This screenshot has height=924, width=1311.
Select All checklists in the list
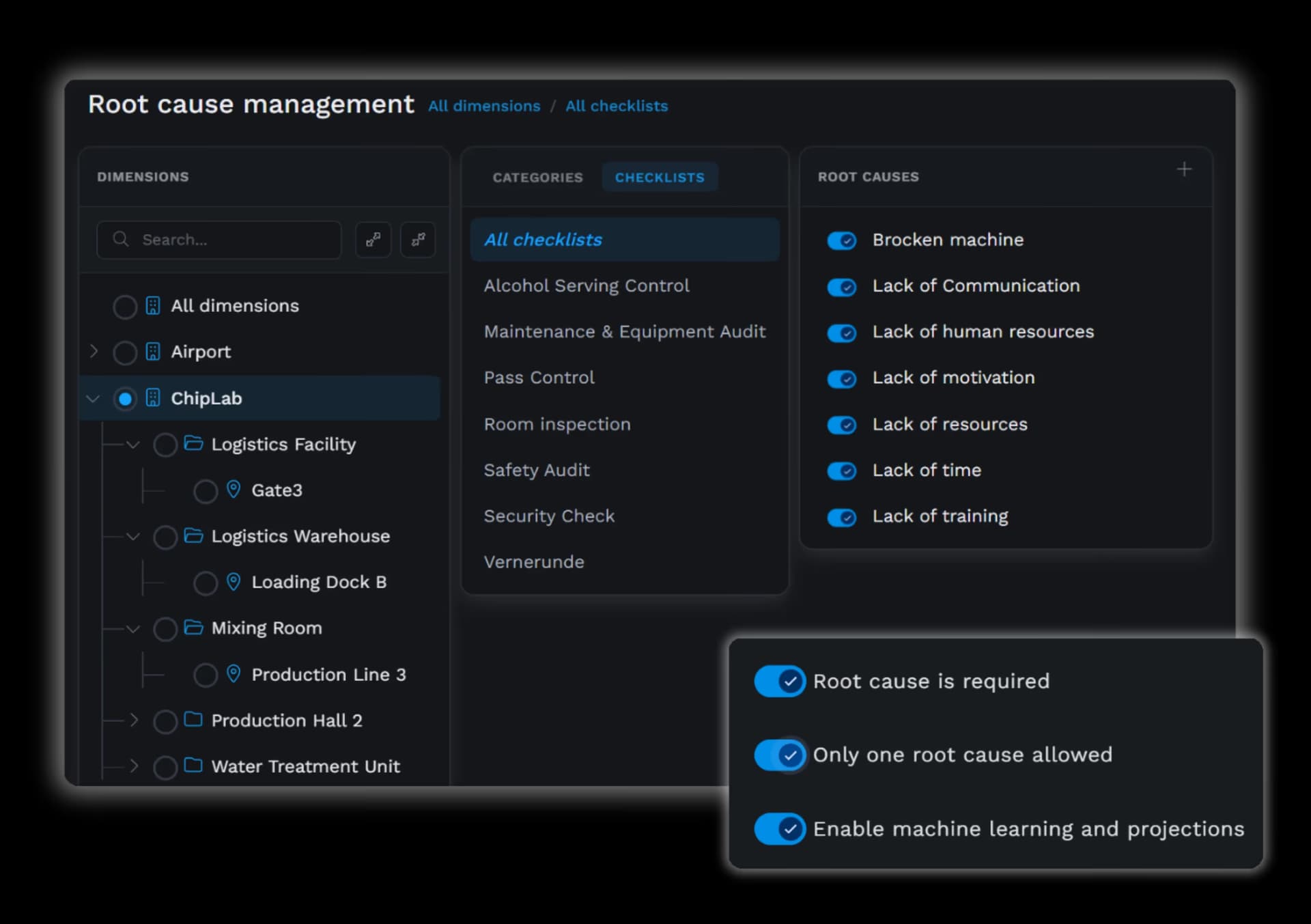(x=625, y=240)
